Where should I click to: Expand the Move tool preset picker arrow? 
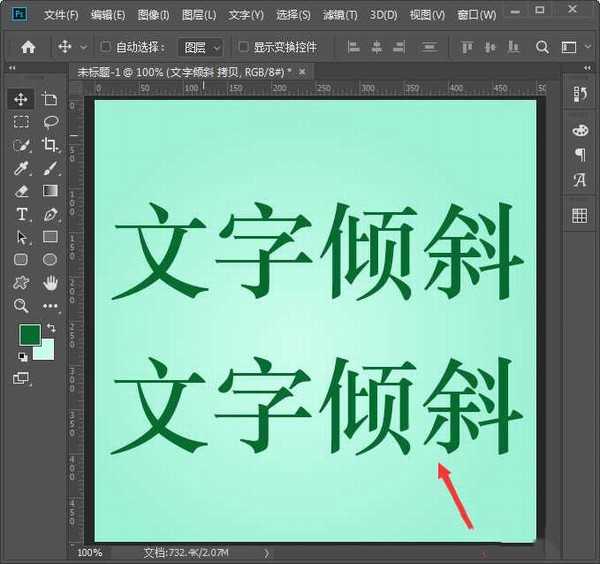[82, 47]
